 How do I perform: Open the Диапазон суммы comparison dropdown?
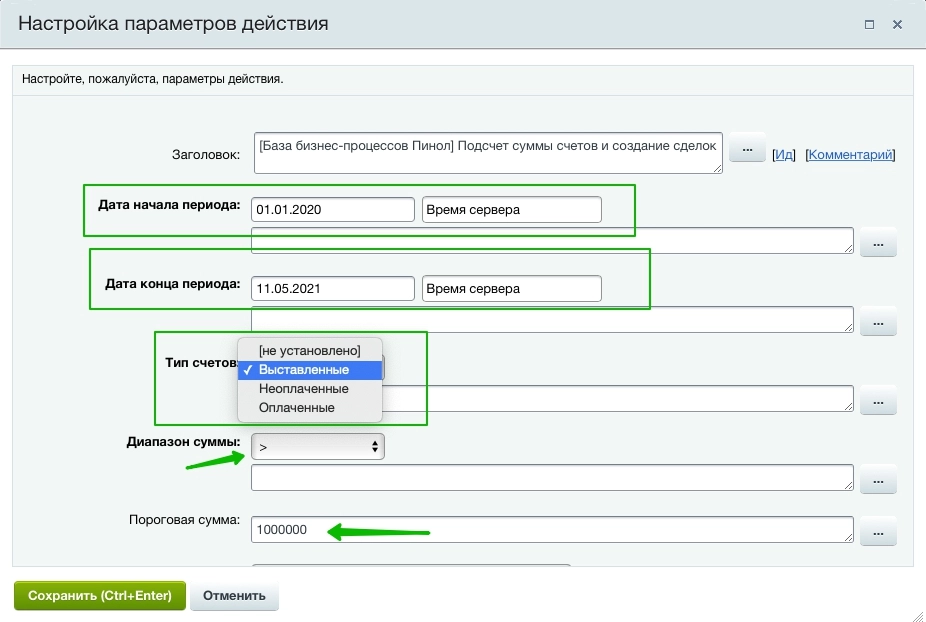pos(317,446)
